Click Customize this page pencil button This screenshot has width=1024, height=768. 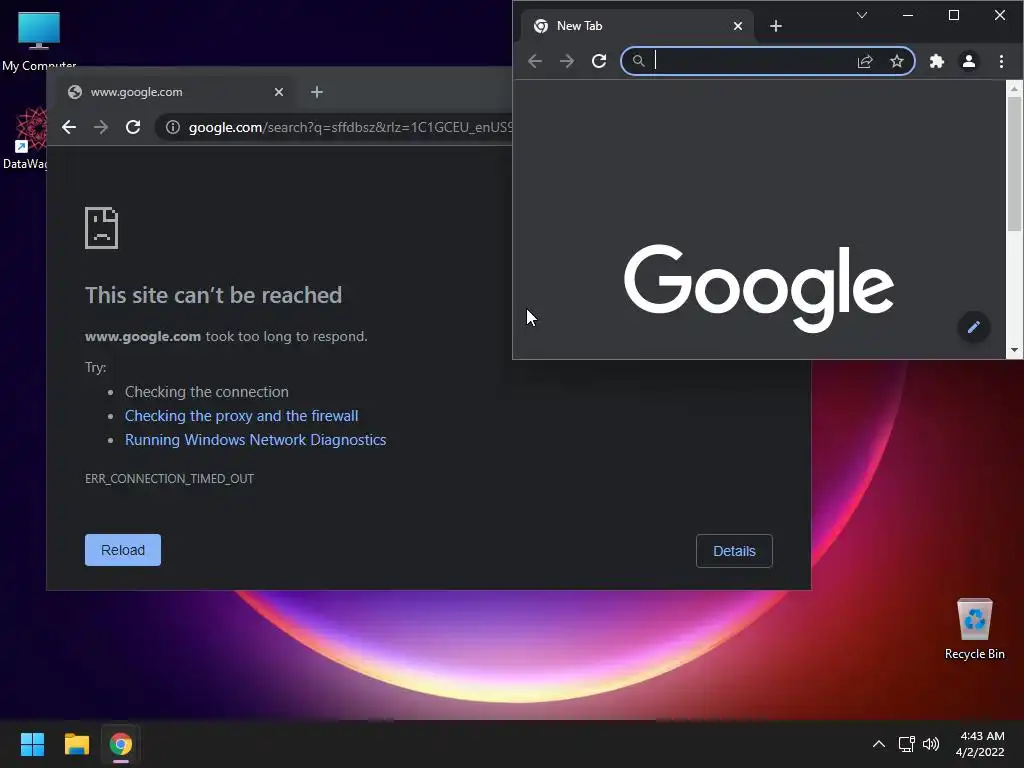974,327
